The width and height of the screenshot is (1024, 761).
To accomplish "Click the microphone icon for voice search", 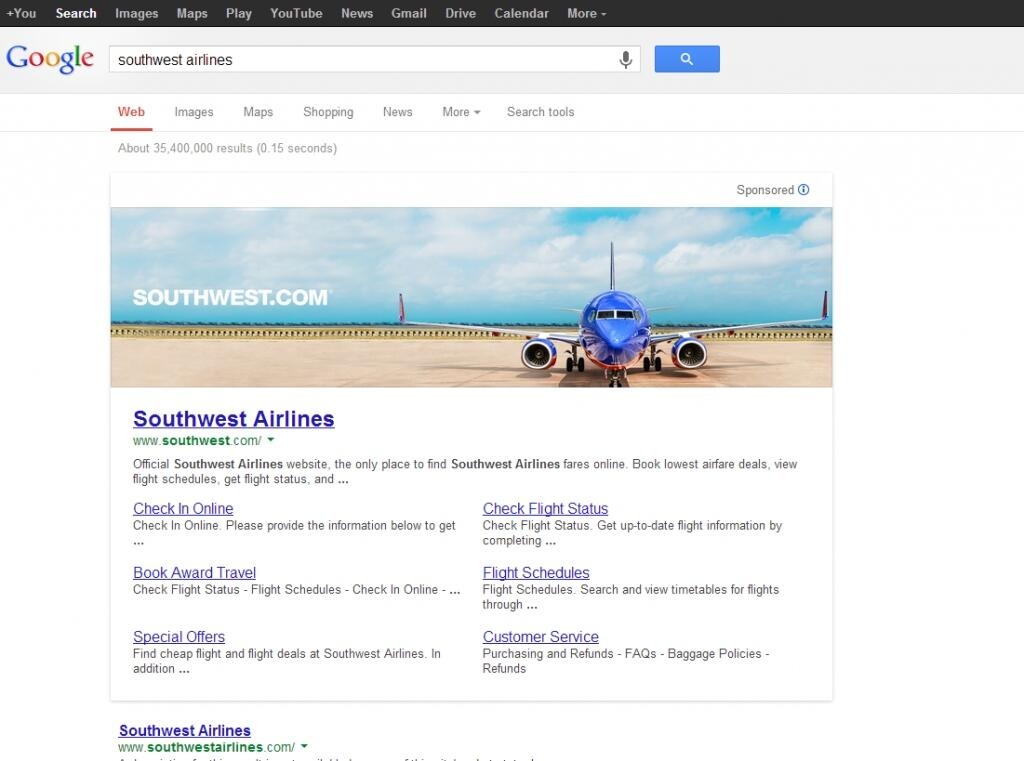I will click(x=626, y=59).
